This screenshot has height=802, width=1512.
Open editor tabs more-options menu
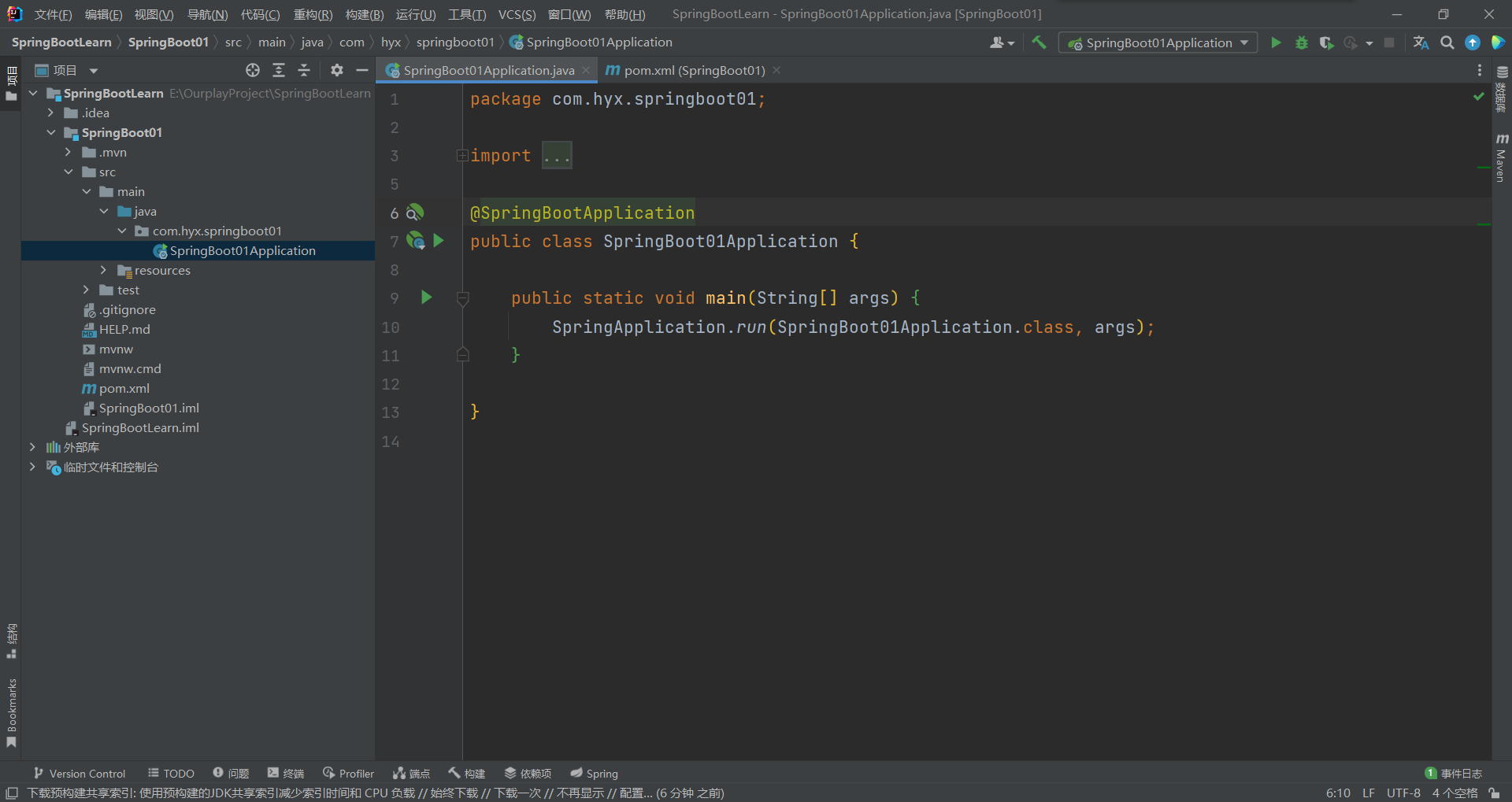pos(1480,70)
